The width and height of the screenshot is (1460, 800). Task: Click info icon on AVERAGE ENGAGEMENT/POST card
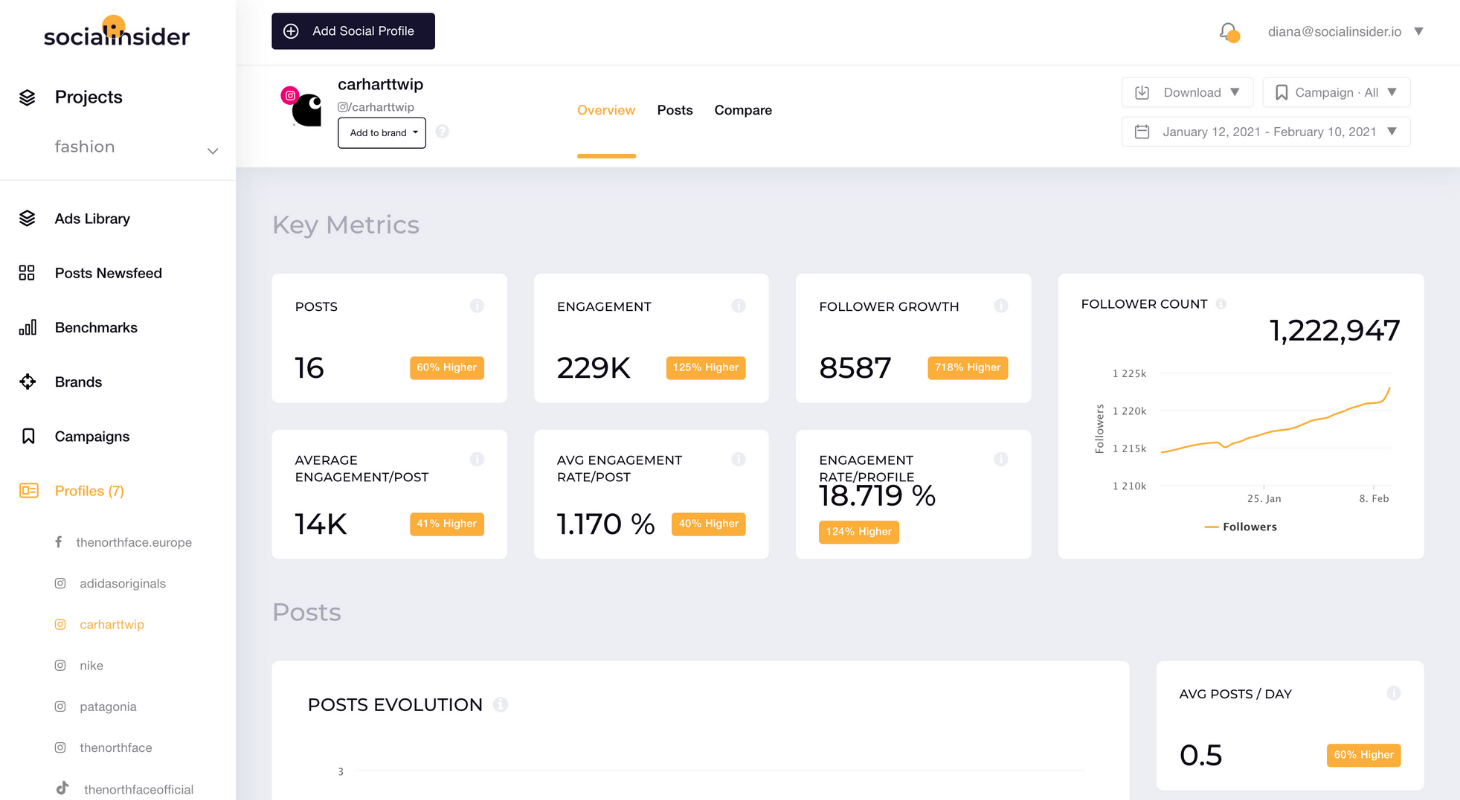tap(477, 459)
